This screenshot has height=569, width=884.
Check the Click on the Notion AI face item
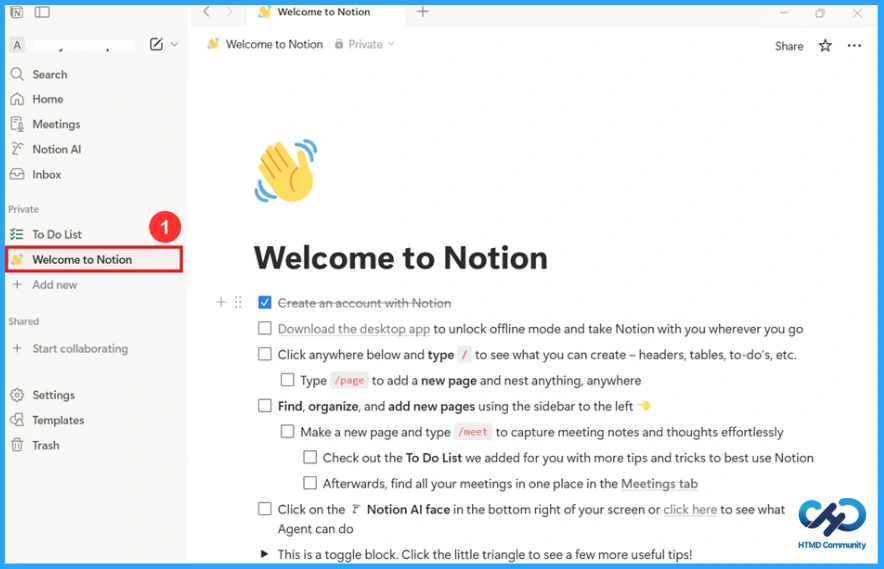point(264,508)
